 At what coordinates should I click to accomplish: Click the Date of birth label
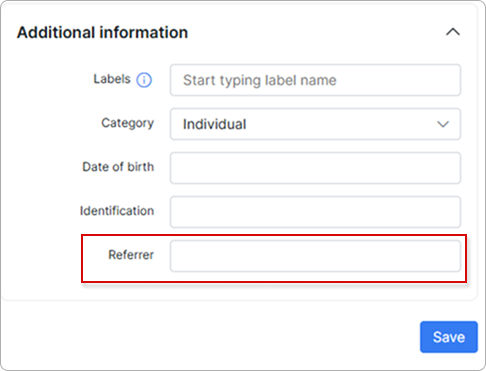(x=118, y=167)
